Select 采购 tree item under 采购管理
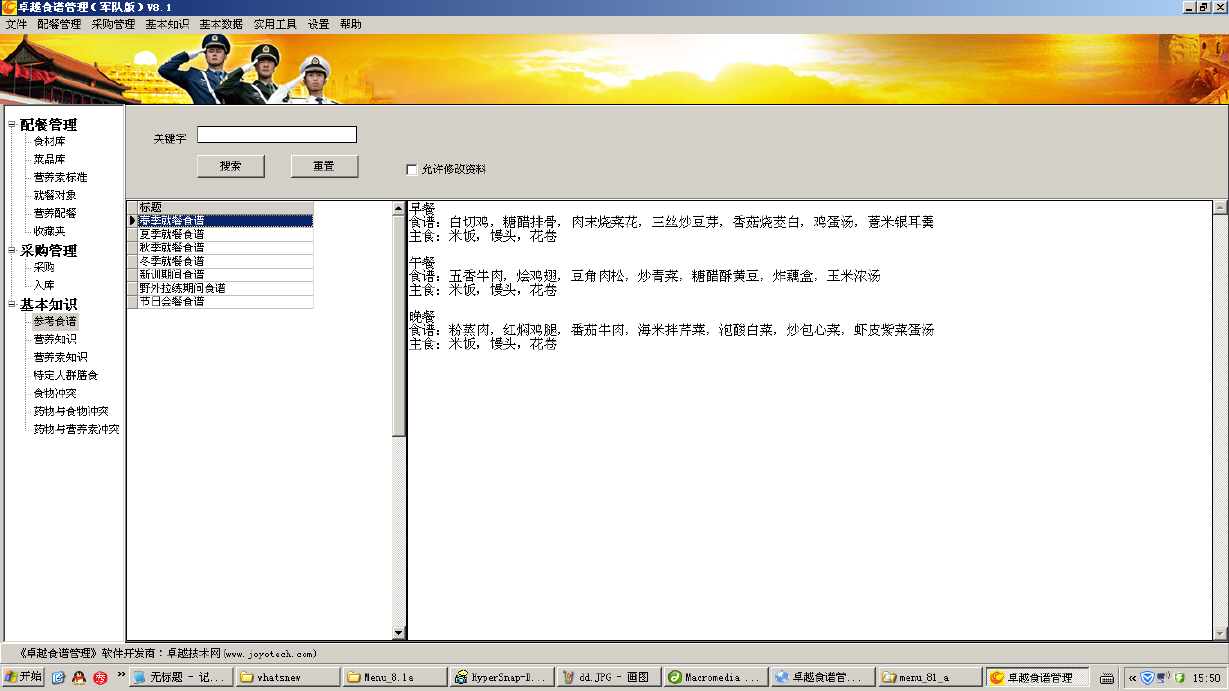This screenshot has height=691, width=1229. 44,268
